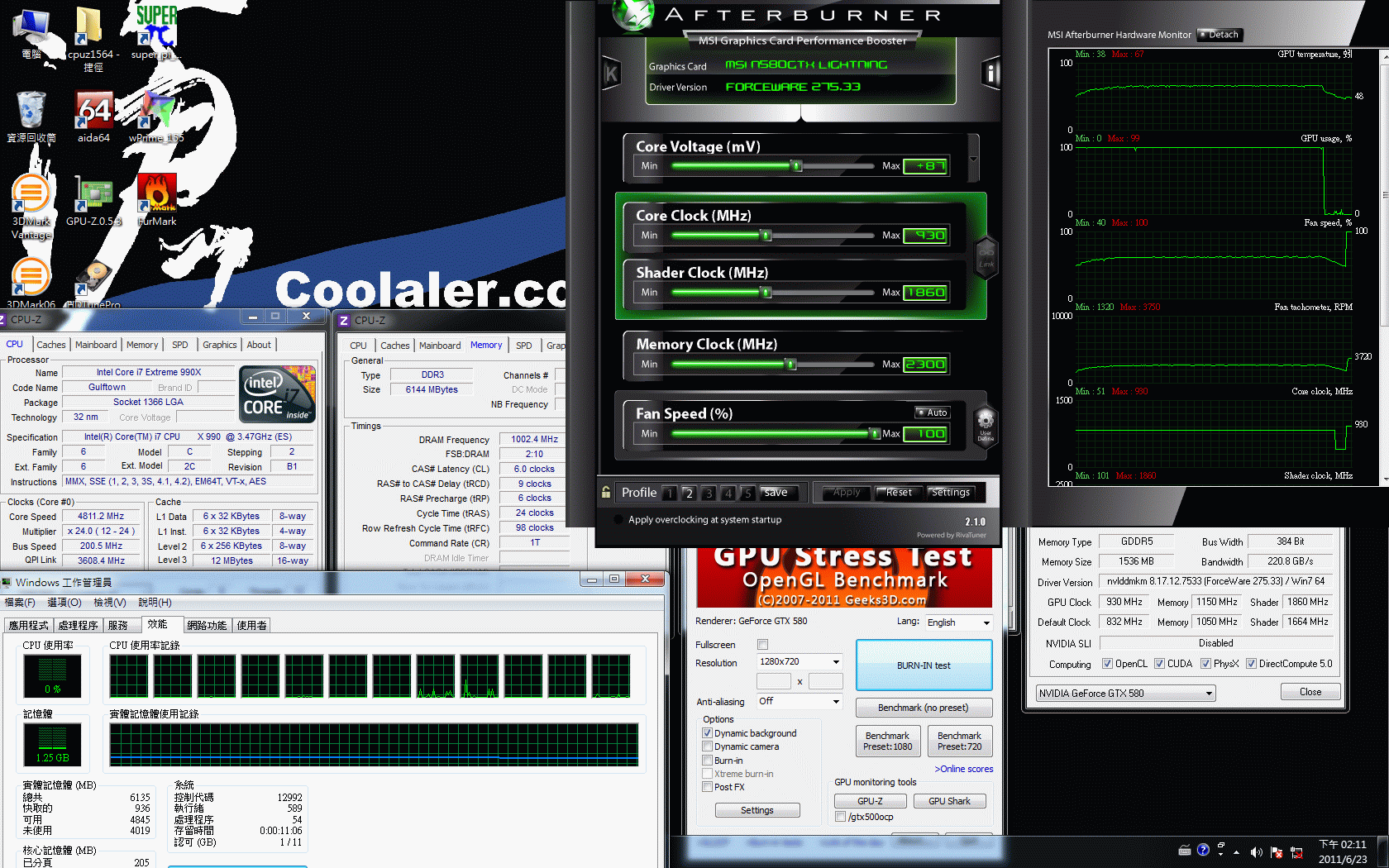Open the FurMark desktop icon
1389x868 pixels.
(x=156, y=198)
